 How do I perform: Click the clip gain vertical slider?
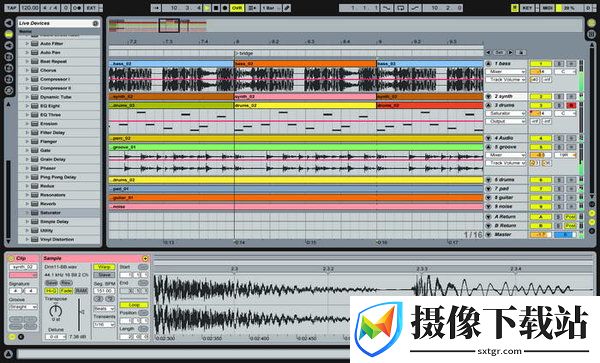coord(80,314)
